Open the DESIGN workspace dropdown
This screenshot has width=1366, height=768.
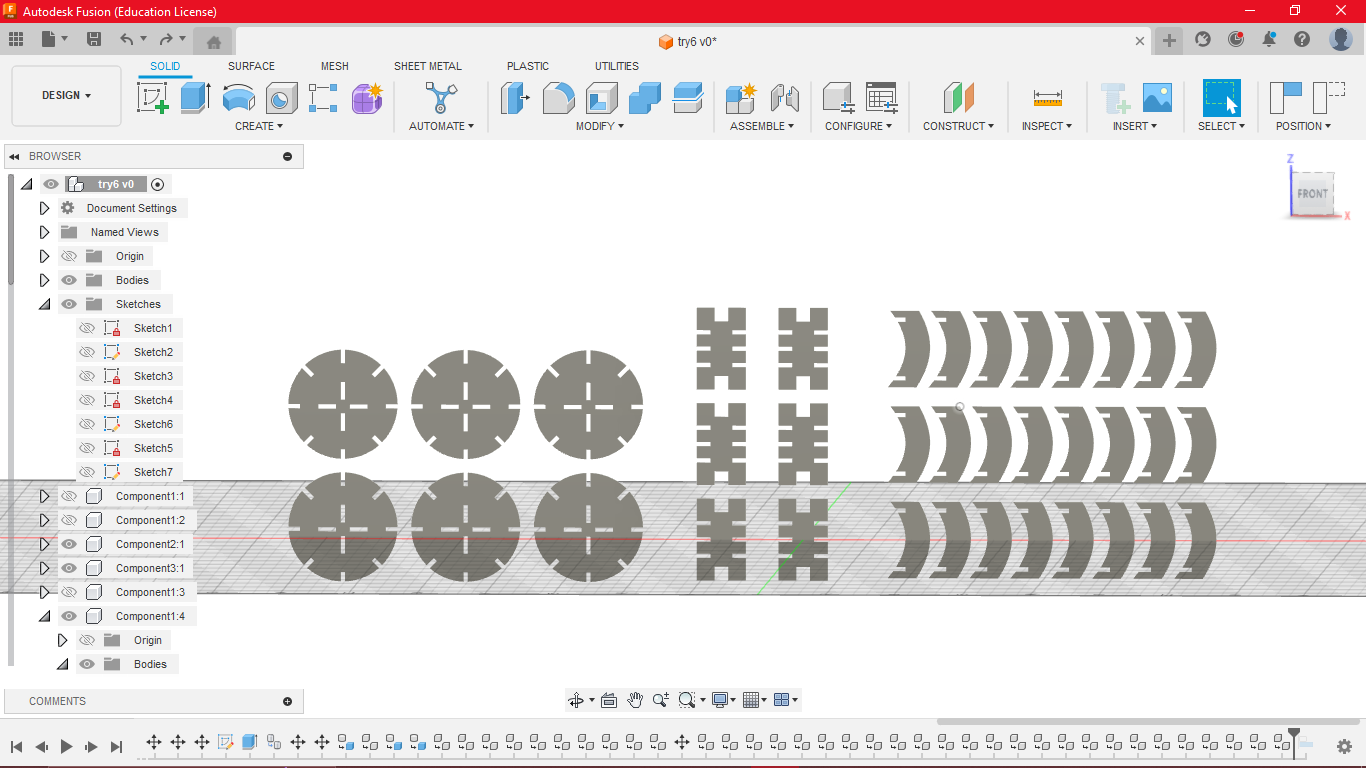[x=66, y=96]
